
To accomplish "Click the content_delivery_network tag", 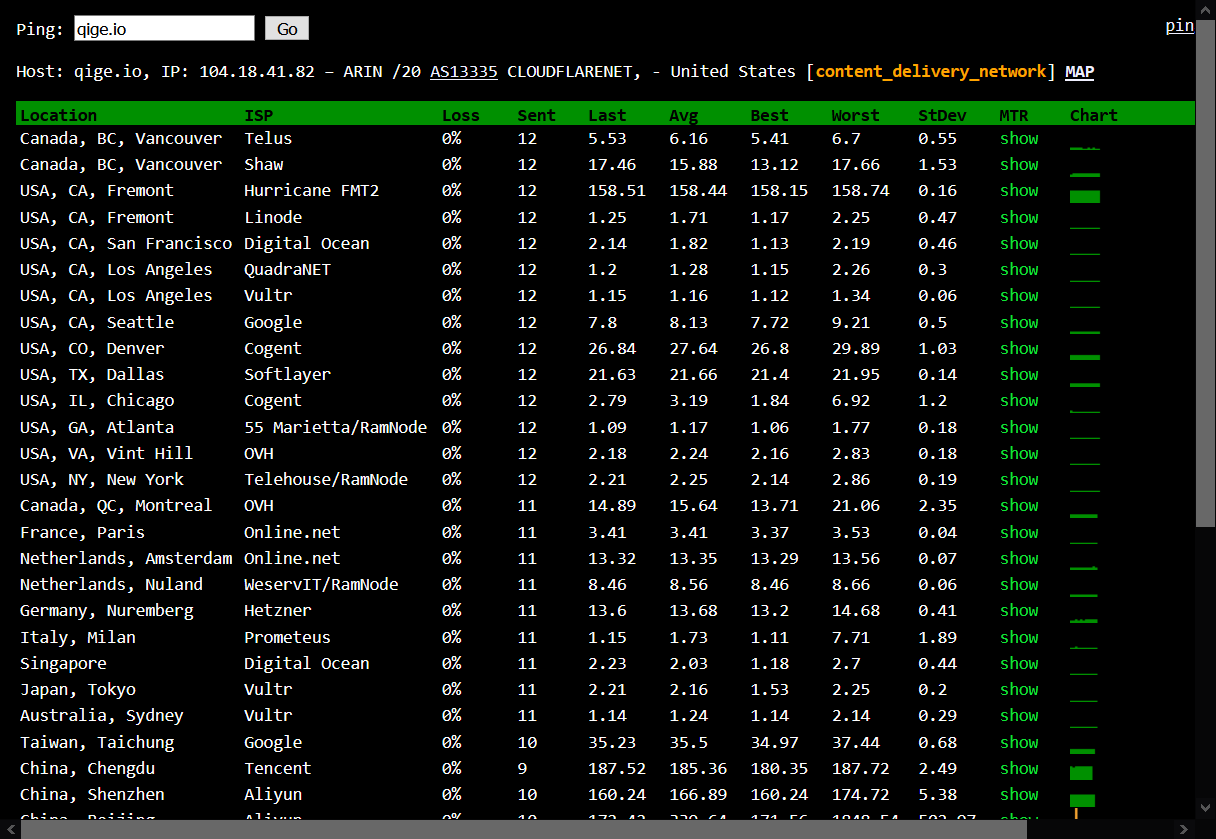I will click(x=931, y=72).
